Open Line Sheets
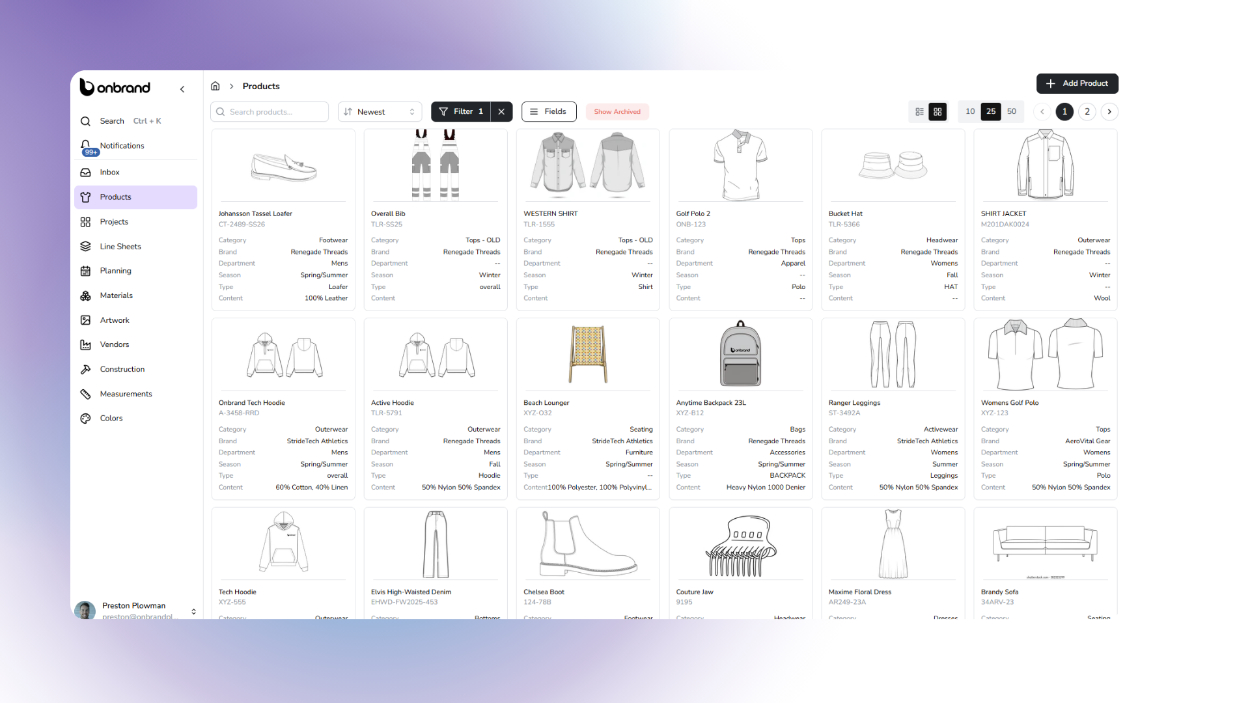This screenshot has height=703, width=1250. (x=135, y=246)
